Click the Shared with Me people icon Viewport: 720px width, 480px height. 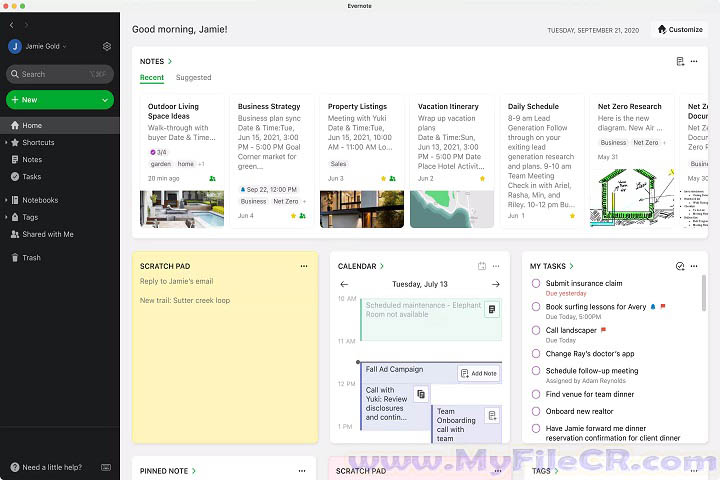point(15,234)
